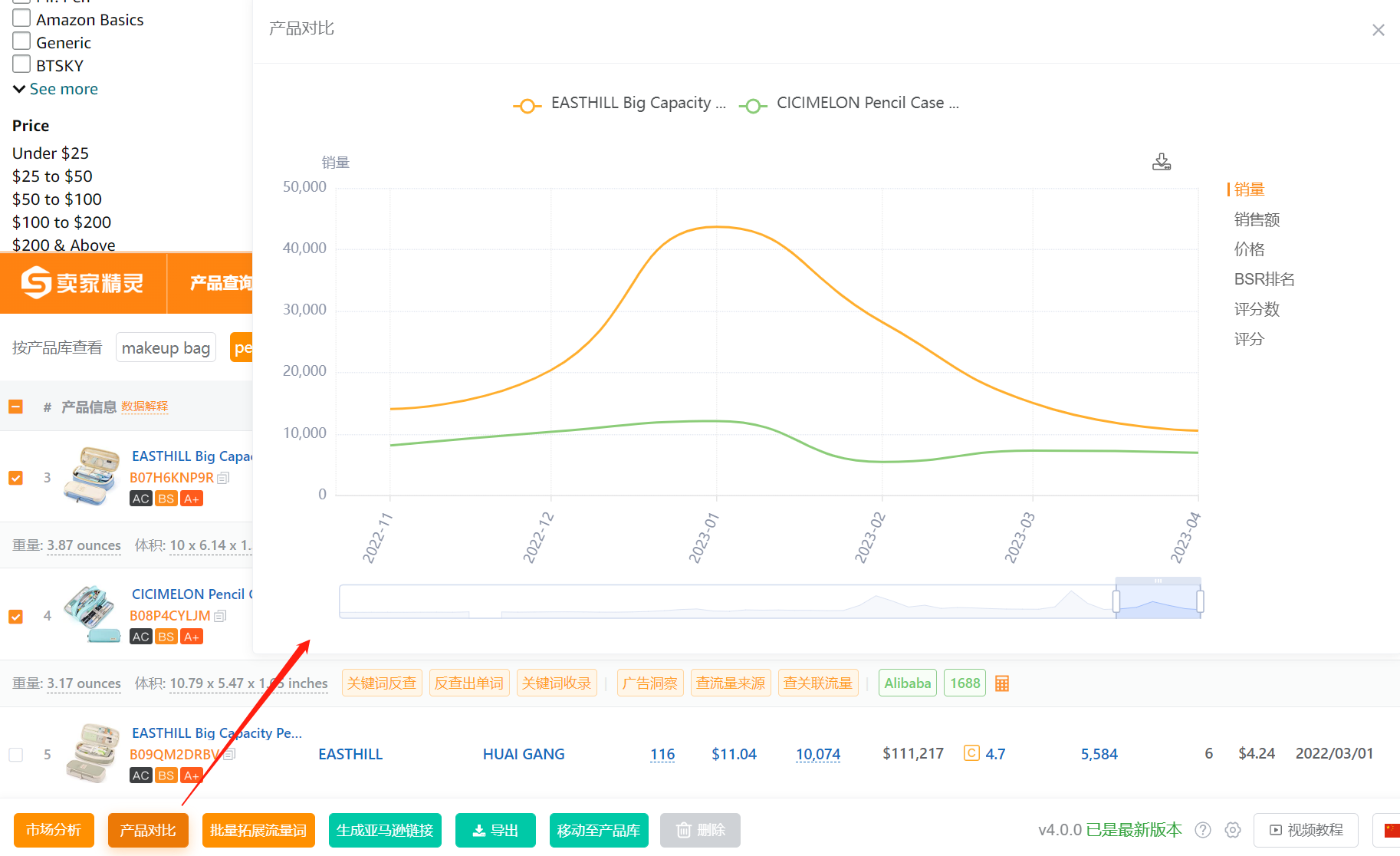Close the 产品对比 panel

pyautogui.click(x=1378, y=30)
